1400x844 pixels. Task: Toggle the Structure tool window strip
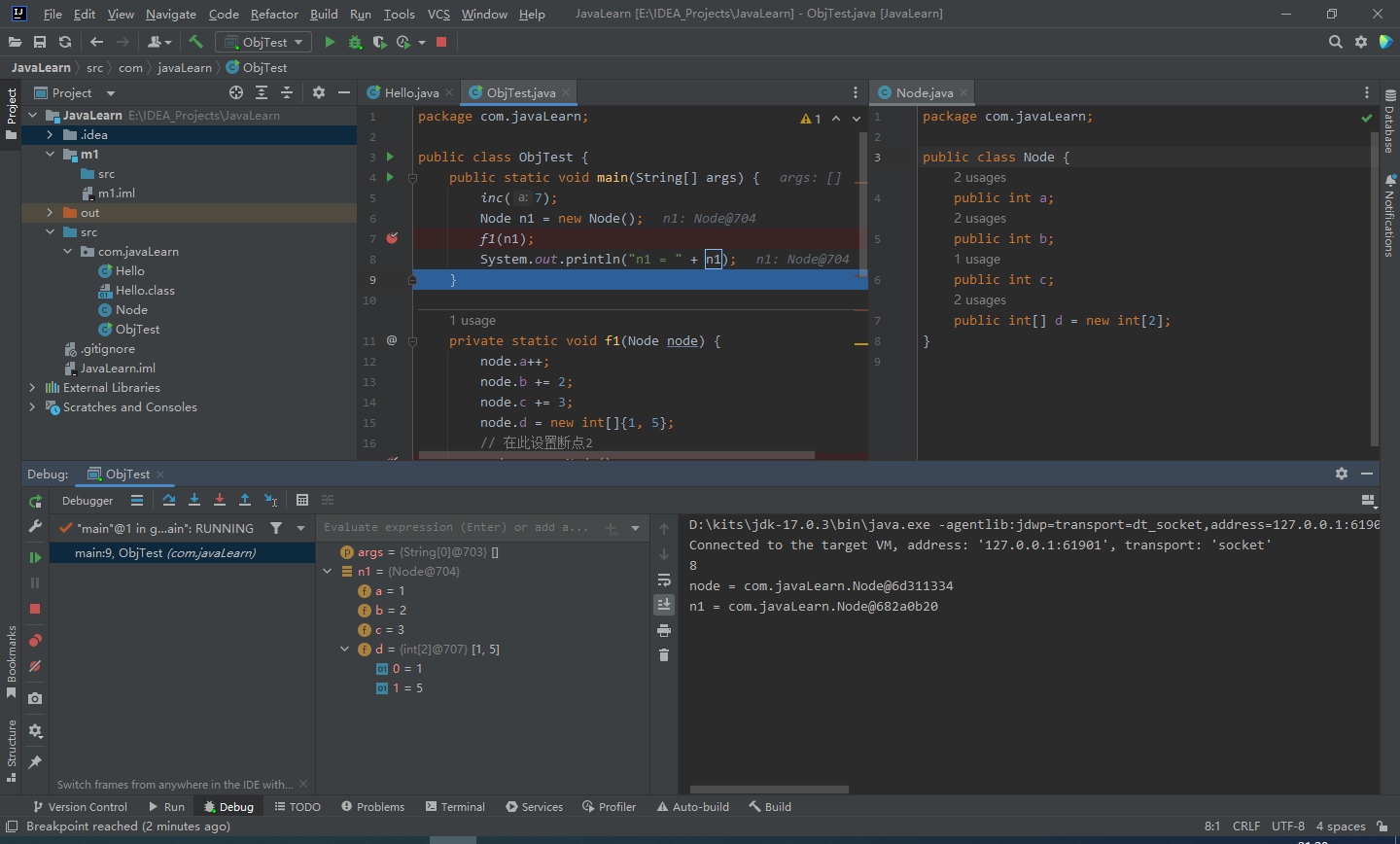(11, 751)
